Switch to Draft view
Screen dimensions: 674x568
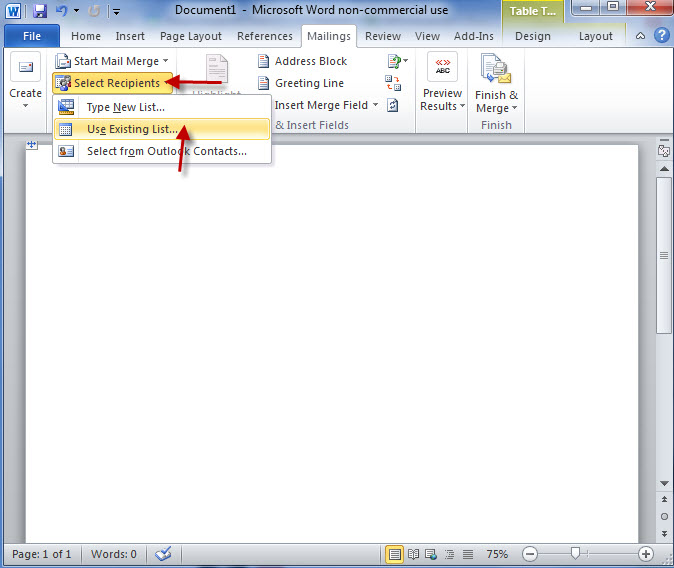pos(468,554)
